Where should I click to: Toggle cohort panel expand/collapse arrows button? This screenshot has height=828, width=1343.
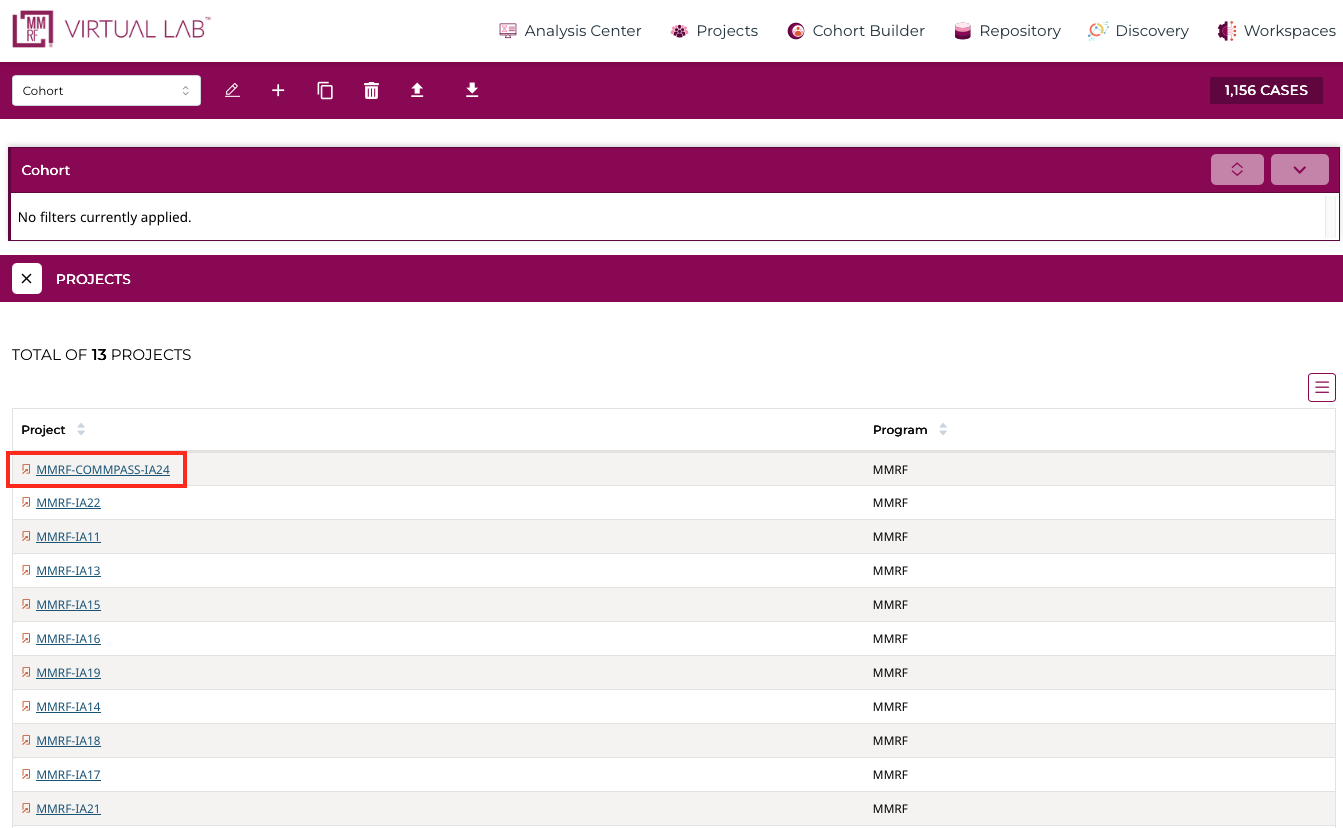click(x=1237, y=170)
